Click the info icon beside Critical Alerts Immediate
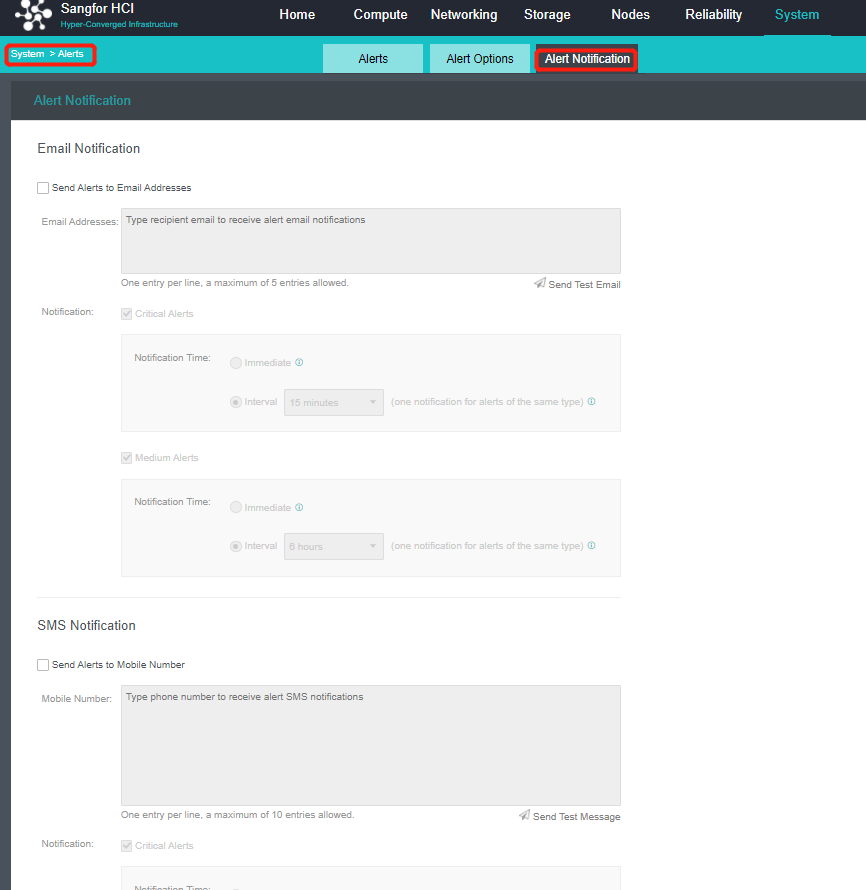 coord(299,362)
